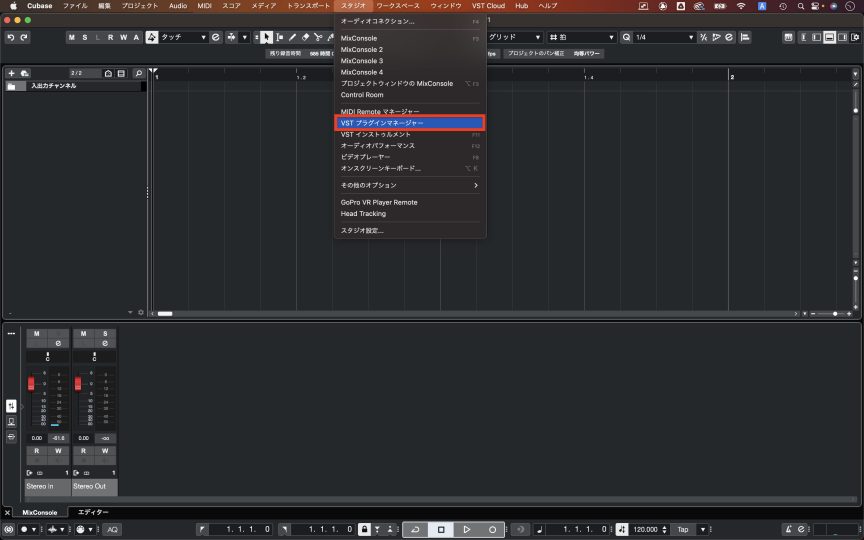The width and height of the screenshot is (864, 540).
Task: Select the Split scissors tool
Action: [x=318, y=37]
